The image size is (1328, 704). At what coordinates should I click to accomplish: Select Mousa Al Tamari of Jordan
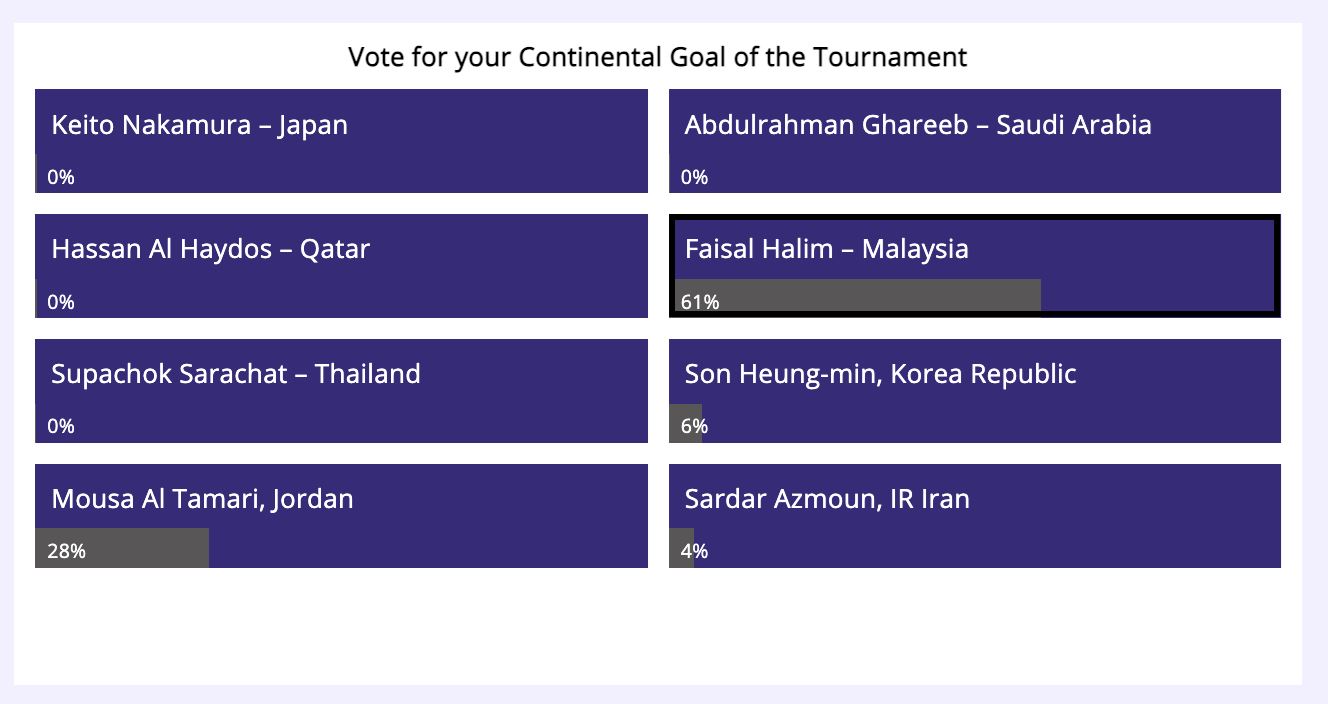(x=341, y=516)
